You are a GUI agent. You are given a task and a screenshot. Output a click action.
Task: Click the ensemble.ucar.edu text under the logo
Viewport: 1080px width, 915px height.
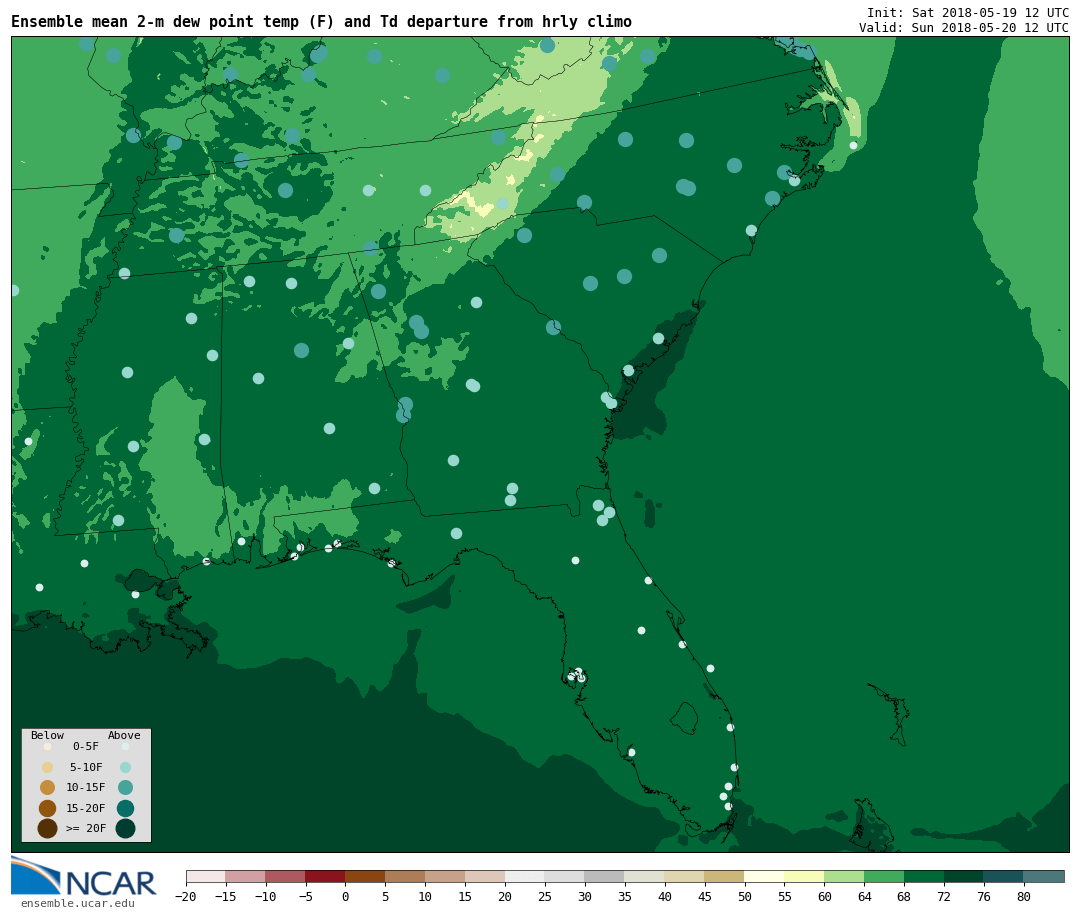pyautogui.click(x=78, y=903)
